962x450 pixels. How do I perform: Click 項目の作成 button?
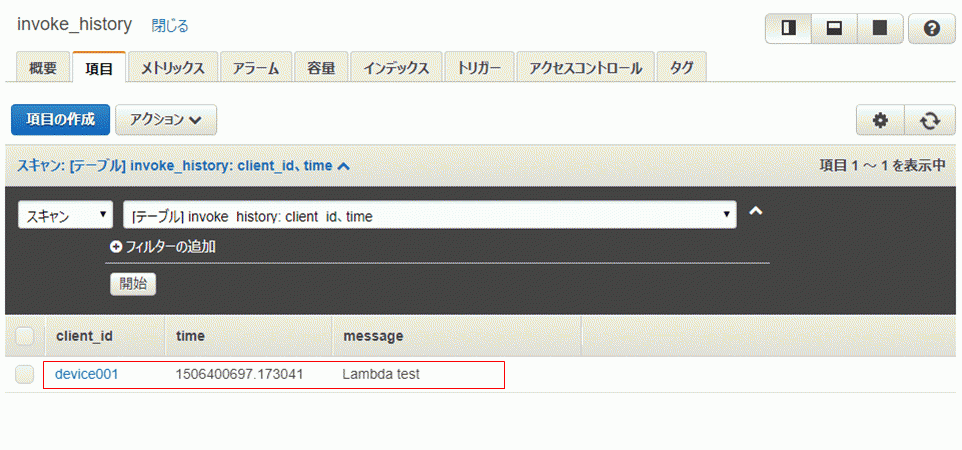click(60, 120)
